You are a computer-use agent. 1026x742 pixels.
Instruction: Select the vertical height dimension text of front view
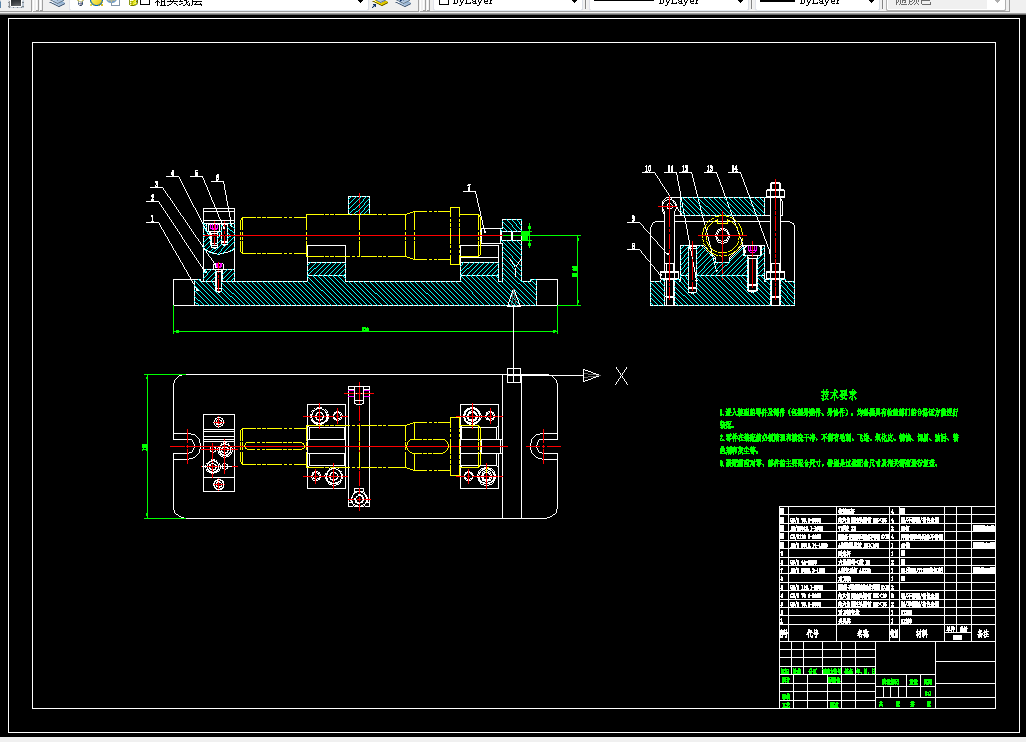[x=575, y=270]
